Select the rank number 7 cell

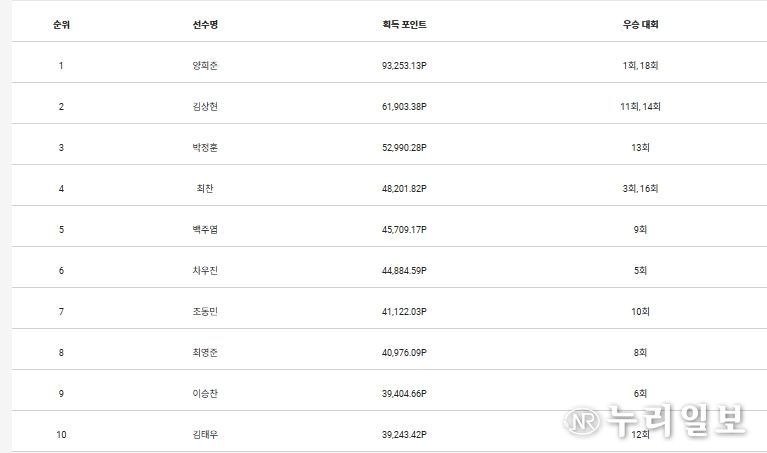coord(61,311)
